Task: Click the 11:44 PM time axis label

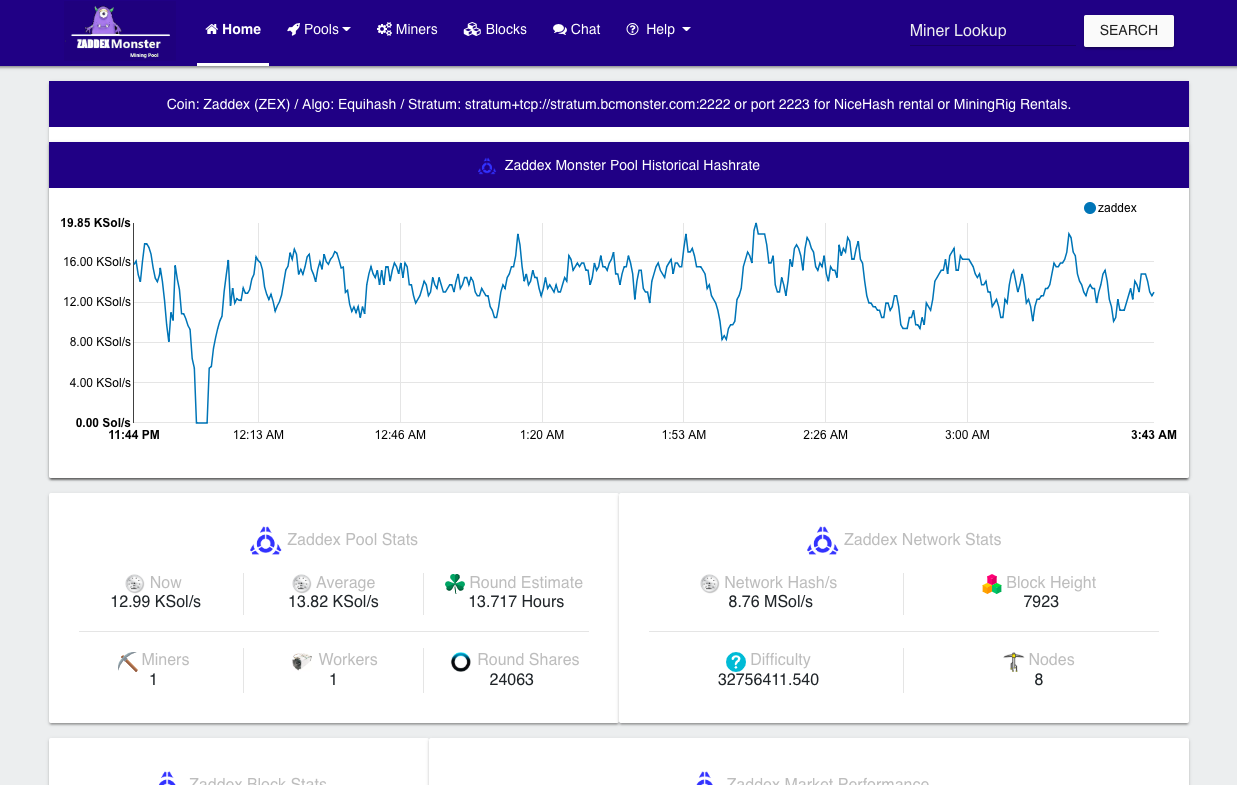Action: tap(134, 435)
